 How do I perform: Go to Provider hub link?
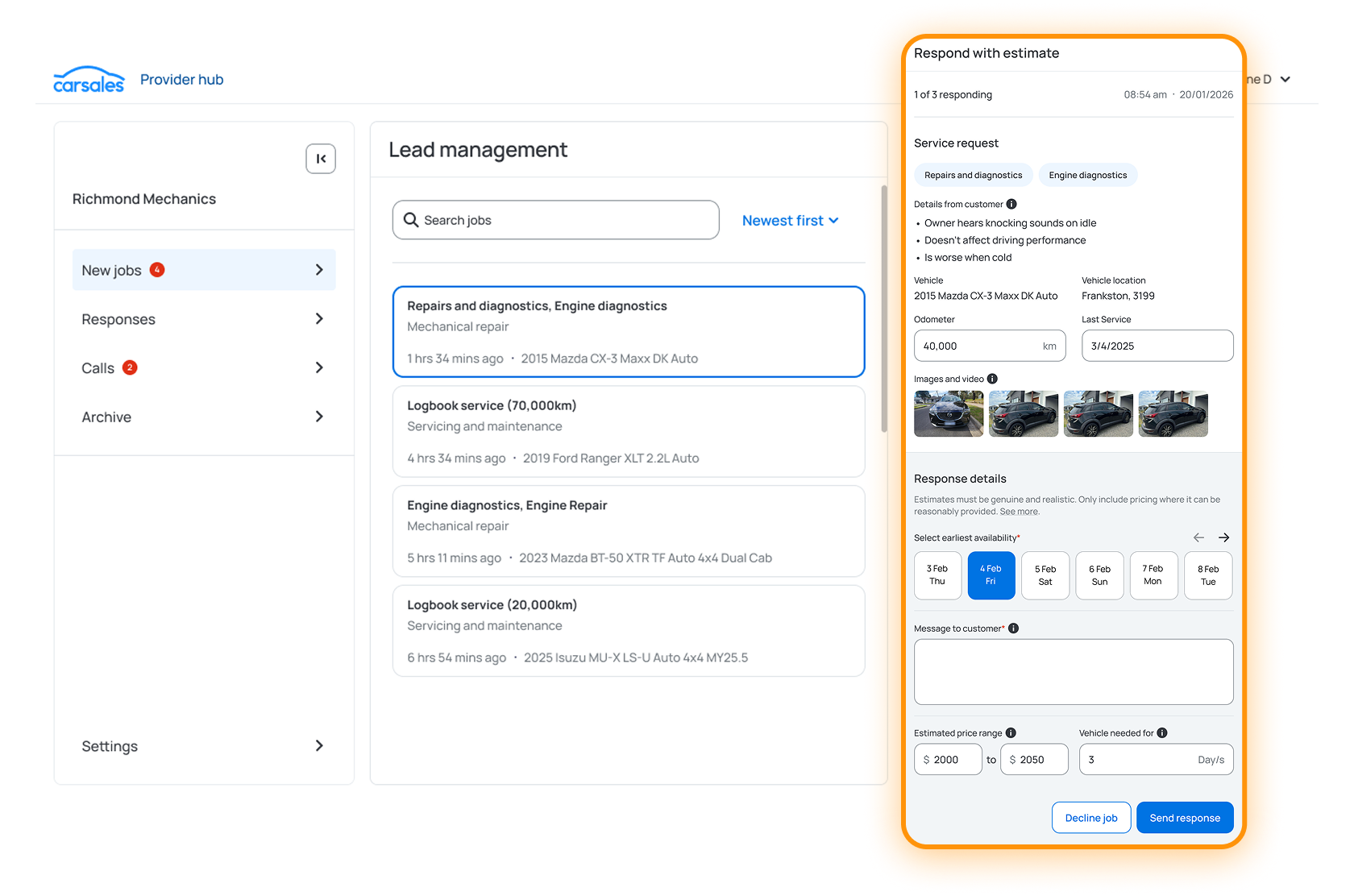181,80
